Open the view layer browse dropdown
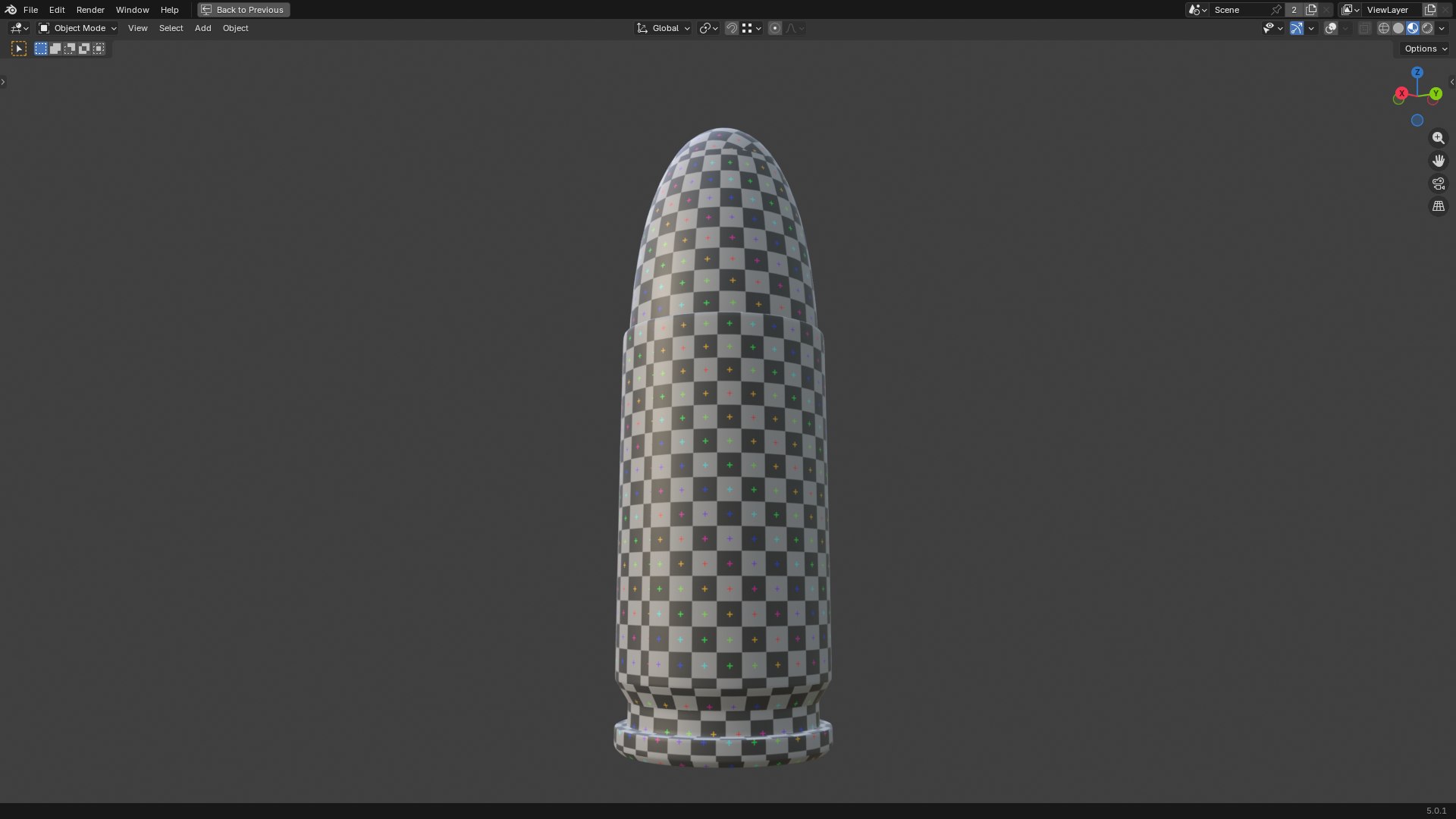Viewport: 1456px width, 819px height. tap(1350, 10)
